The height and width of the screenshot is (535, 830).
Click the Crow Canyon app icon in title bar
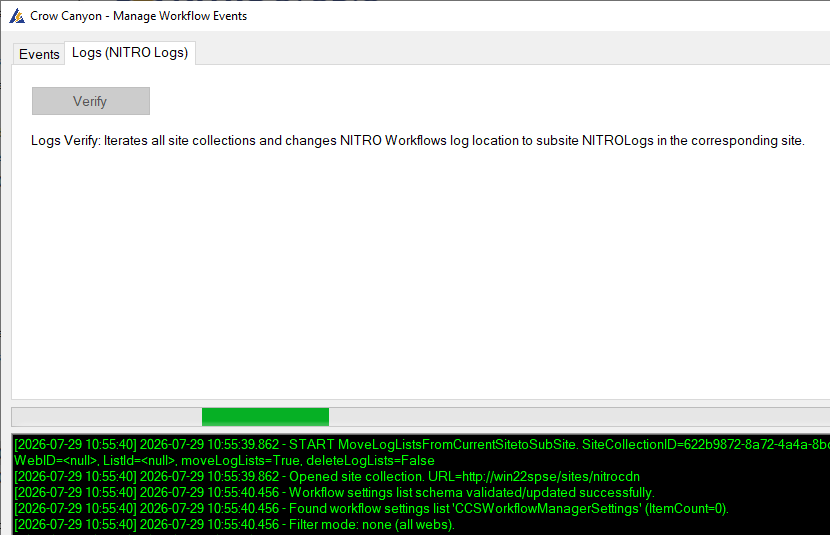coord(17,16)
